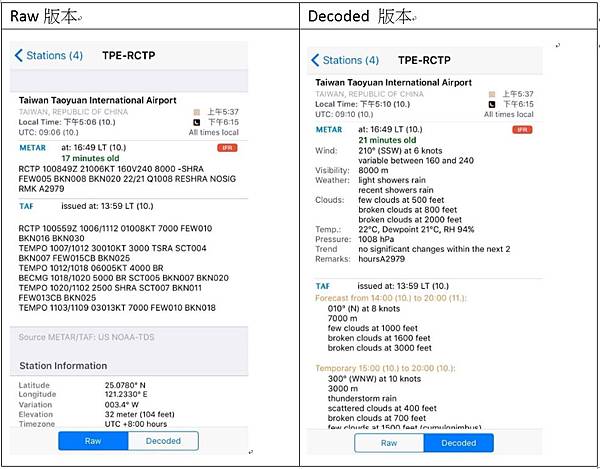Click '17 minutes old' text
Screen dimensions: 600x469
[90, 158]
